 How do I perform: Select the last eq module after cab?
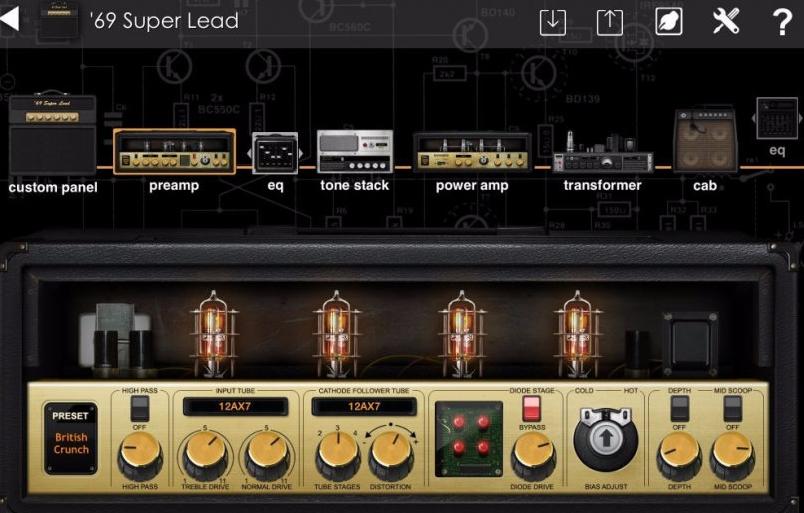(777, 119)
